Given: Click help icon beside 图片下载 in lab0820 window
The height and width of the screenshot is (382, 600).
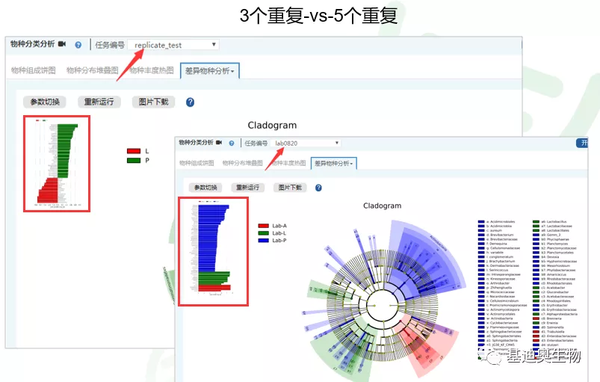Looking at the screenshot, I should (x=318, y=188).
